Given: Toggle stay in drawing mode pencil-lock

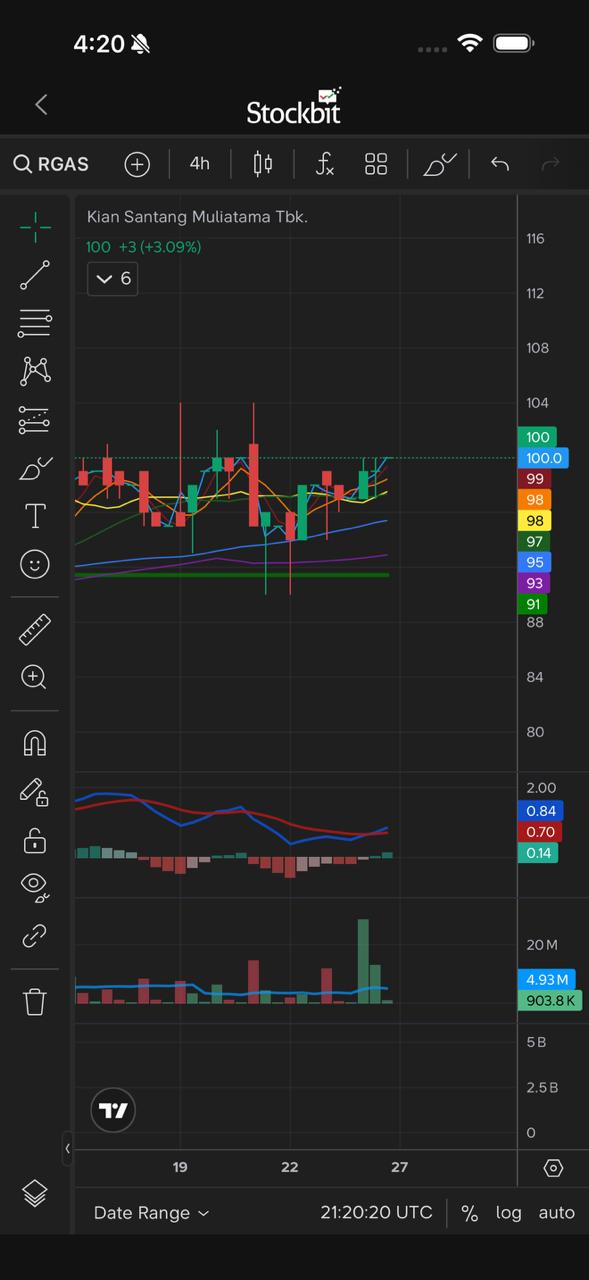Looking at the screenshot, I should coord(35,792).
